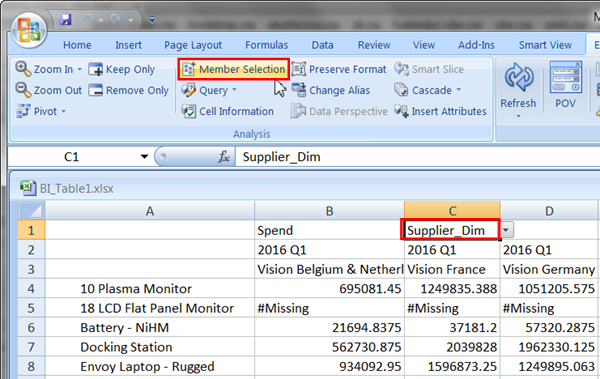The height and width of the screenshot is (379, 600).
Task: Switch to the Insert ribbon tab
Action: tap(129, 45)
